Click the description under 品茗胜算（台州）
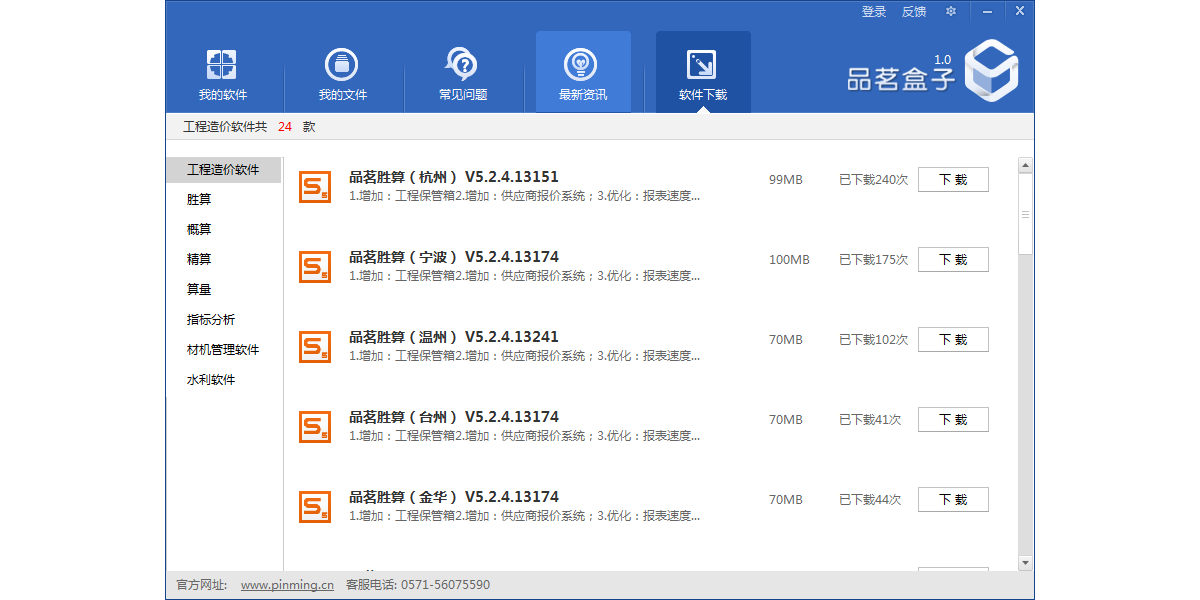This screenshot has width=1200, height=600. click(x=525, y=436)
